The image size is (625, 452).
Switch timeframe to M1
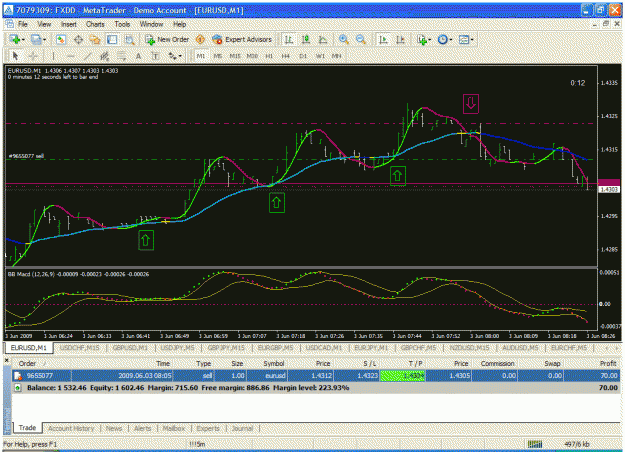[x=200, y=56]
